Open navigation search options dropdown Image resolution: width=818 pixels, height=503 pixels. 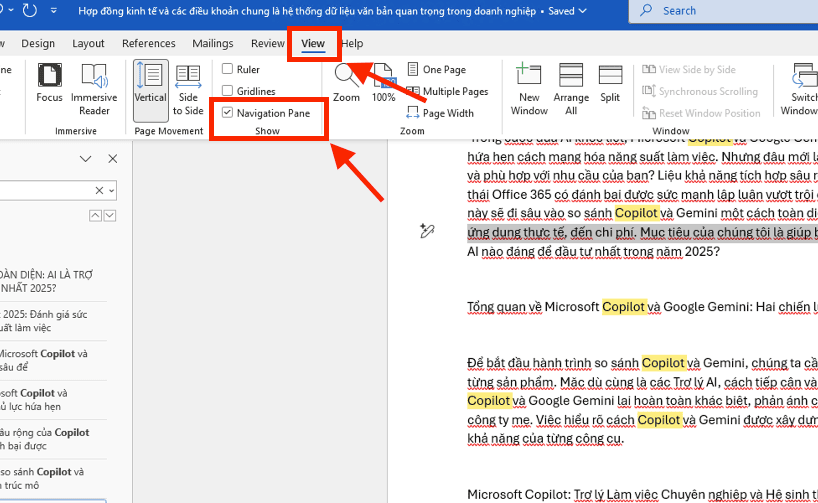[x=111, y=191]
